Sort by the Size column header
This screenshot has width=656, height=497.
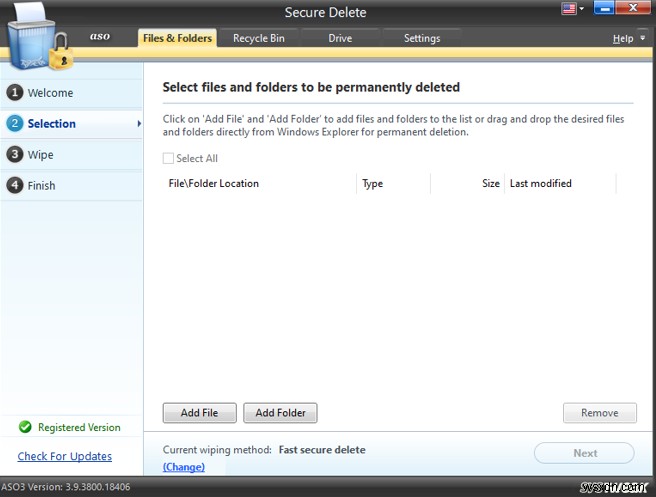(467, 183)
